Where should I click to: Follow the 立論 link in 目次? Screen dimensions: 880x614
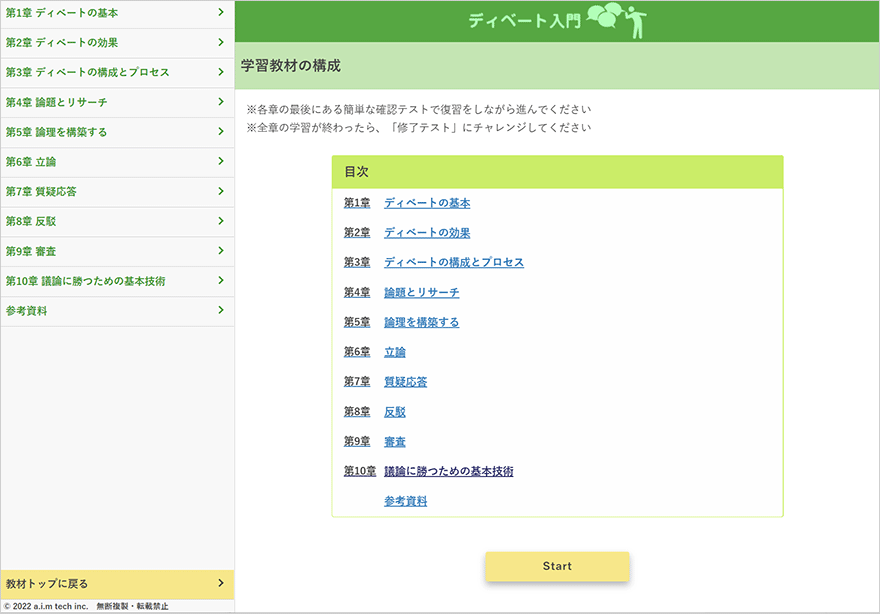point(395,352)
